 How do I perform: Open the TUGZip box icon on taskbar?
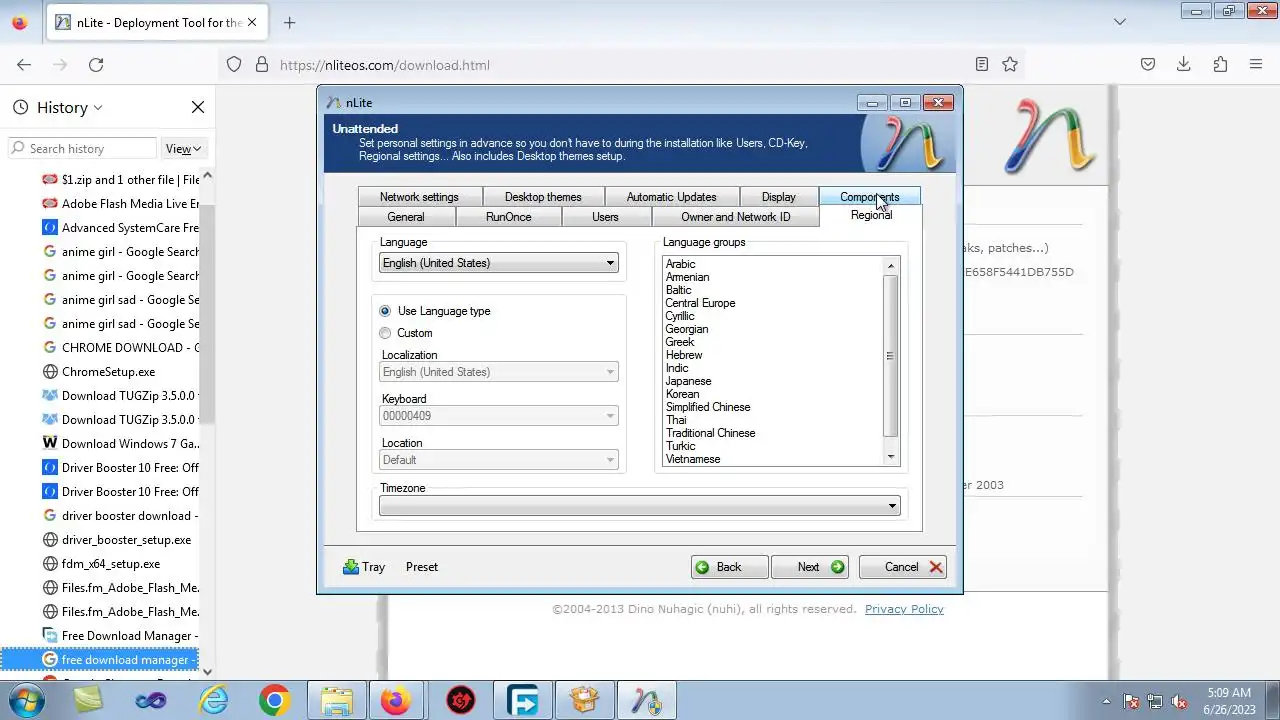click(583, 701)
